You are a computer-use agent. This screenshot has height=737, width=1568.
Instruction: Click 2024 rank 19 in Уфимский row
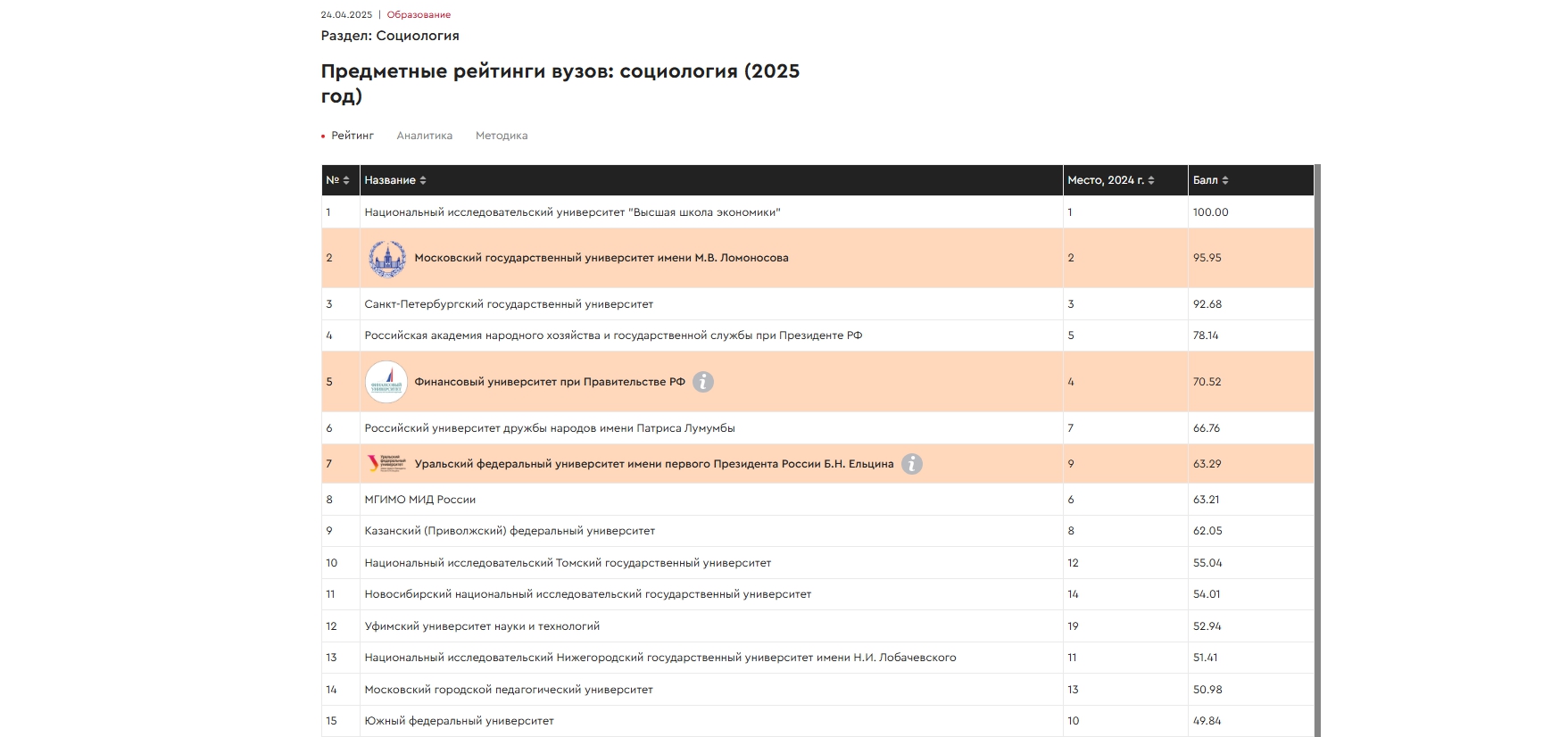point(1074,626)
